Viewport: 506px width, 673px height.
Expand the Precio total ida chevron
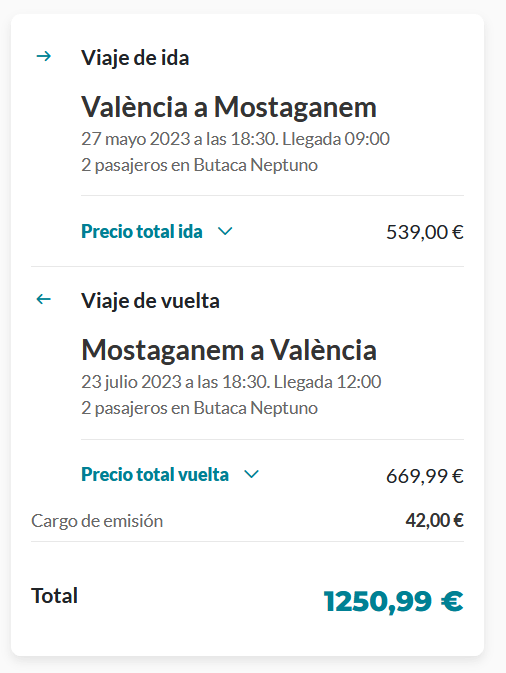coord(225,231)
